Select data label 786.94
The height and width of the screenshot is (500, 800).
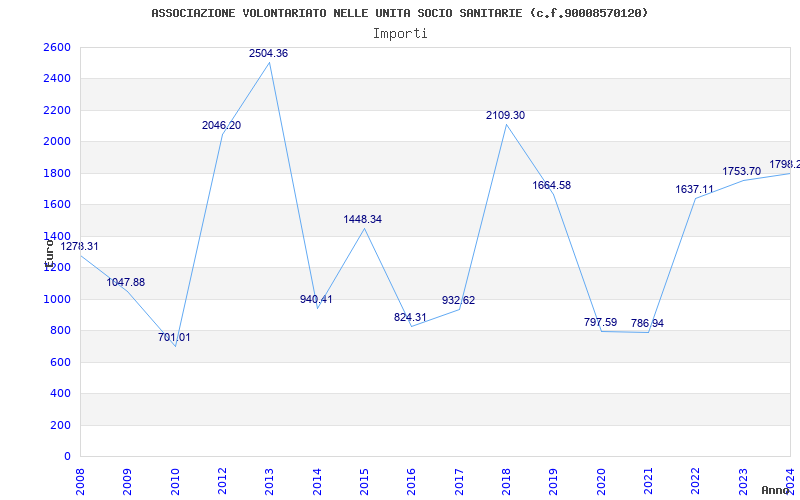click(x=647, y=323)
